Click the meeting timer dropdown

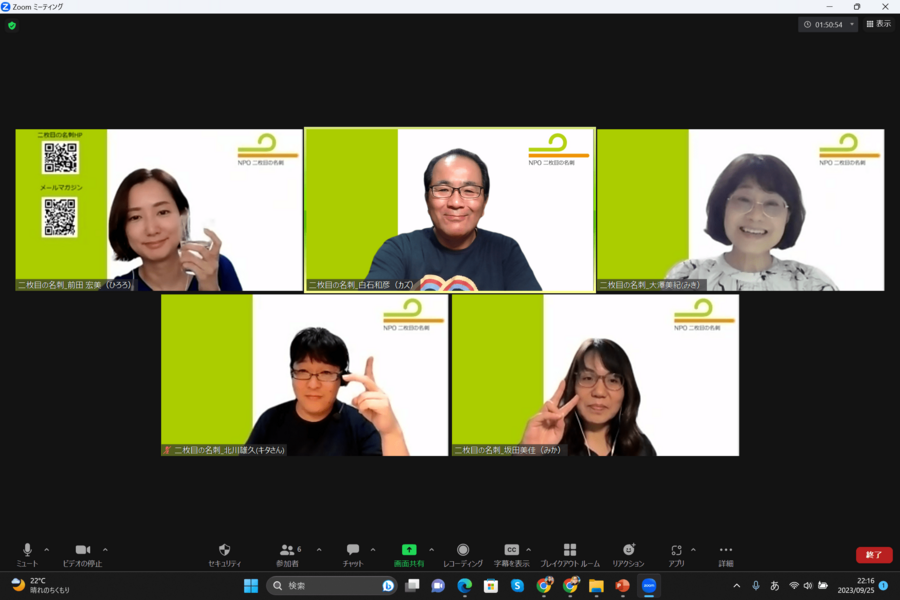pyautogui.click(x=852, y=24)
